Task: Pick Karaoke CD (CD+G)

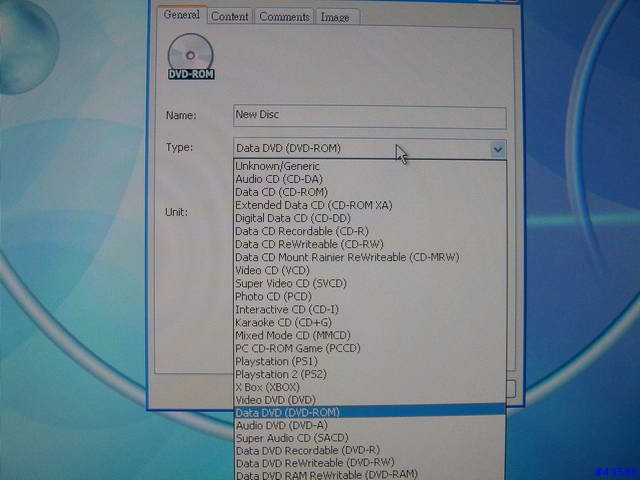Action: pyautogui.click(x=370, y=322)
